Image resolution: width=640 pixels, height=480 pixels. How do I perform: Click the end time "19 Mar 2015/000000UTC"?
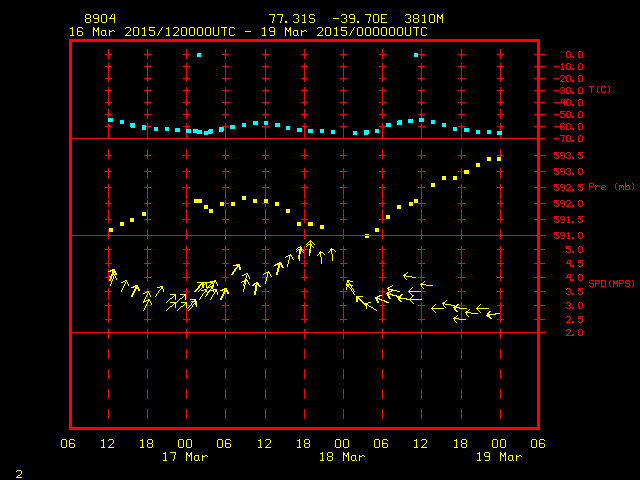point(344,32)
